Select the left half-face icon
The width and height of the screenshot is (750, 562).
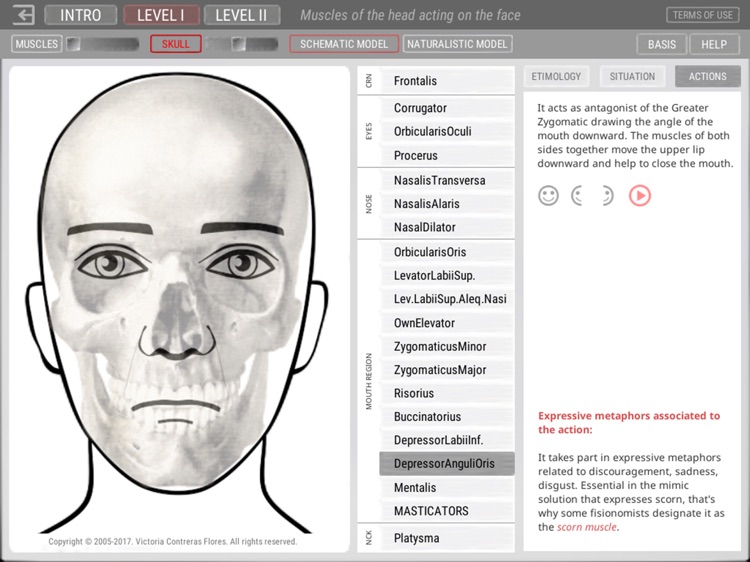pyautogui.click(x=577, y=196)
